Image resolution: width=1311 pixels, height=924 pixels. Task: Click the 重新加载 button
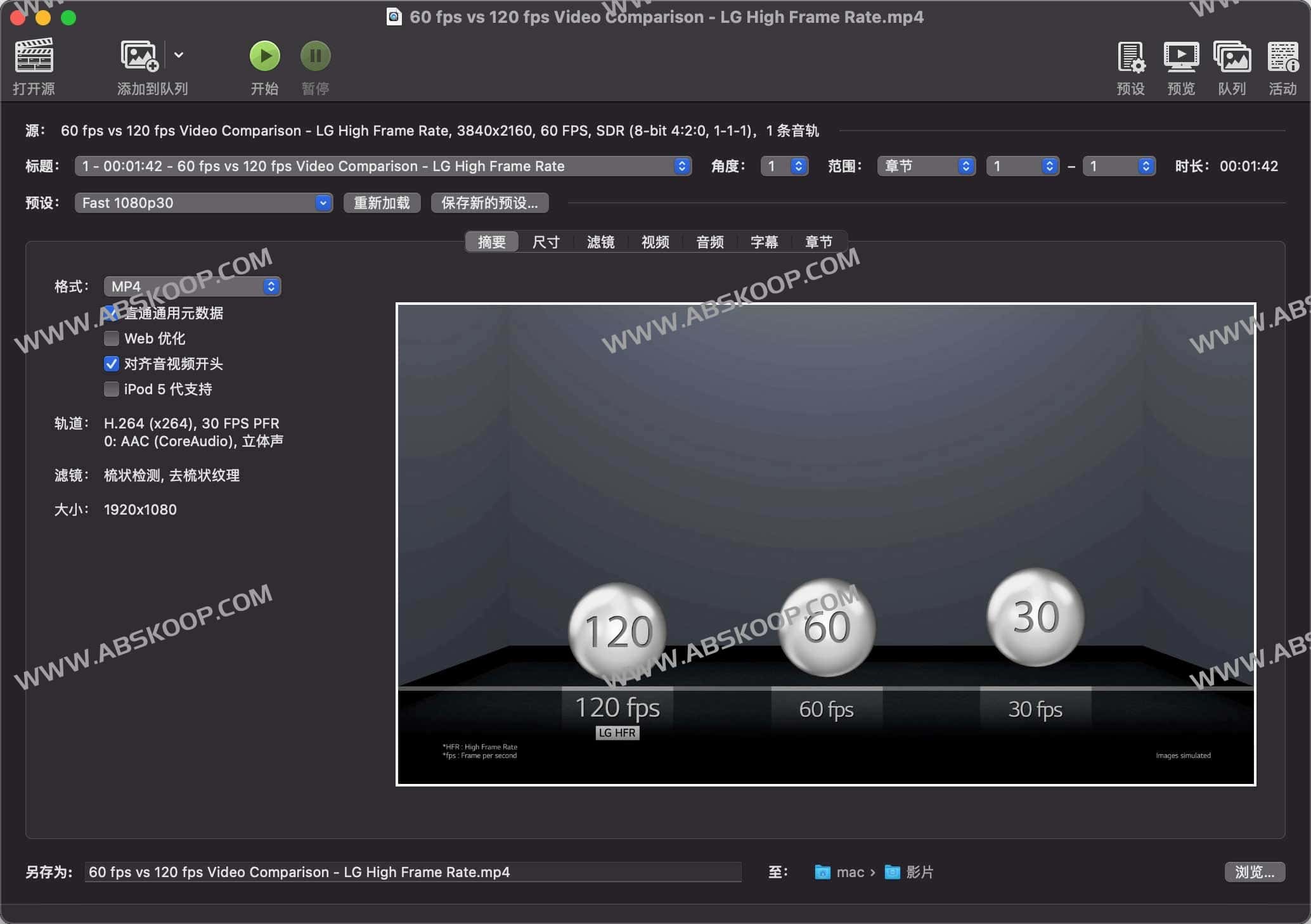coord(381,203)
